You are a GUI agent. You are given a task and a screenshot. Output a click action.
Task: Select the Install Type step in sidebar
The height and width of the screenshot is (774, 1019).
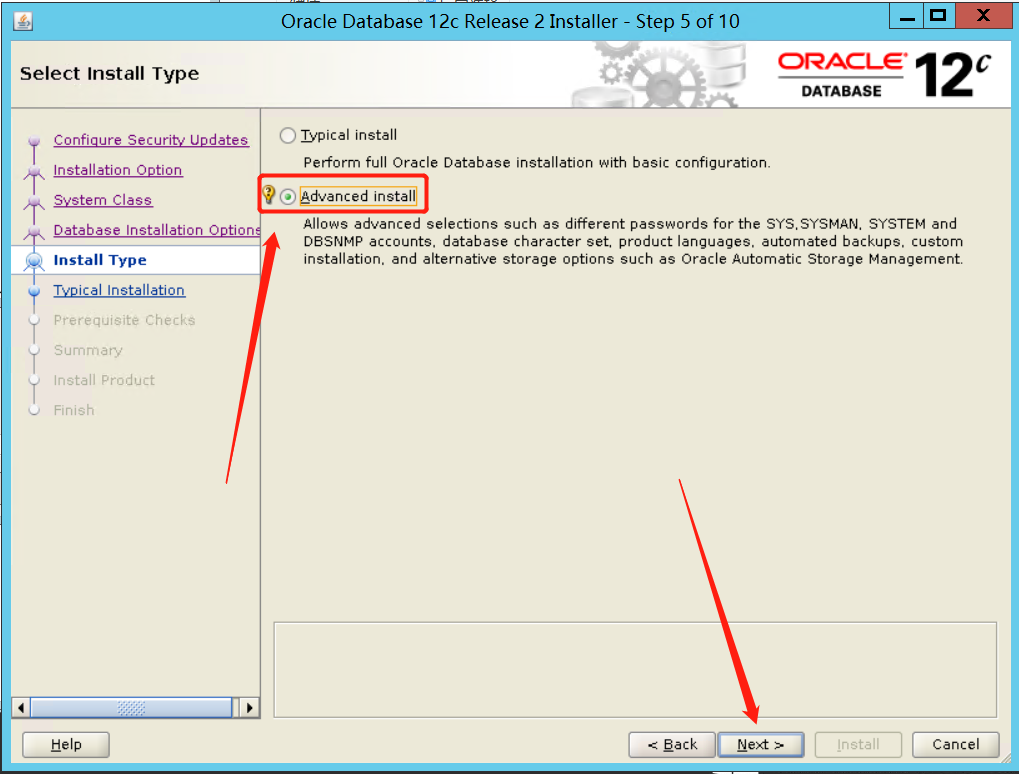pos(100,260)
